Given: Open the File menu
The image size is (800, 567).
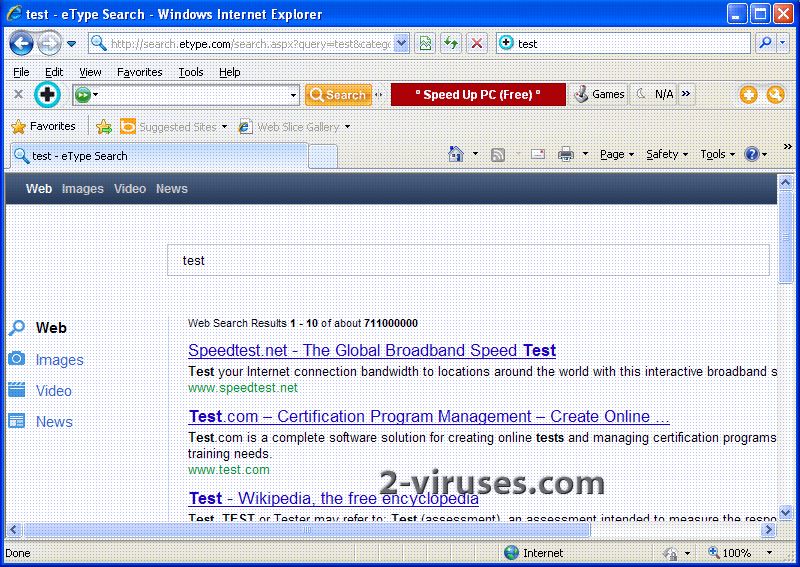Looking at the screenshot, I should click(21, 72).
